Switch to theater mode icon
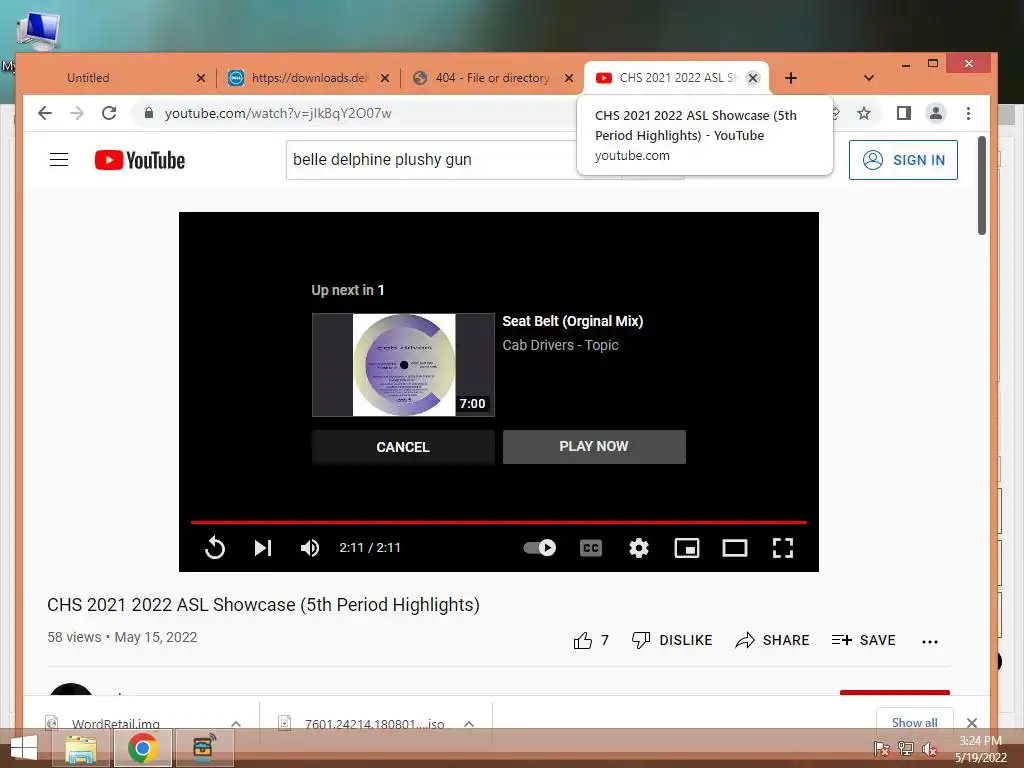This screenshot has height=768, width=1024. click(x=735, y=548)
